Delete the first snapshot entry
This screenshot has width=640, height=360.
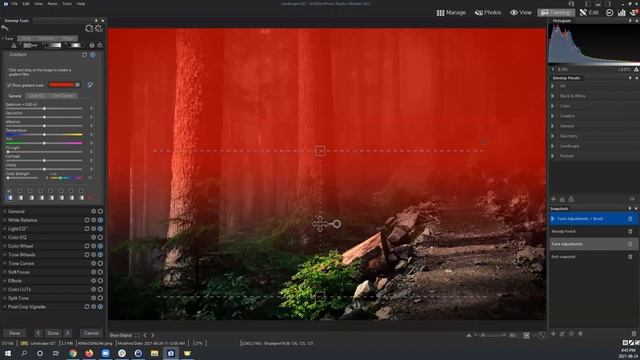point(630,257)
